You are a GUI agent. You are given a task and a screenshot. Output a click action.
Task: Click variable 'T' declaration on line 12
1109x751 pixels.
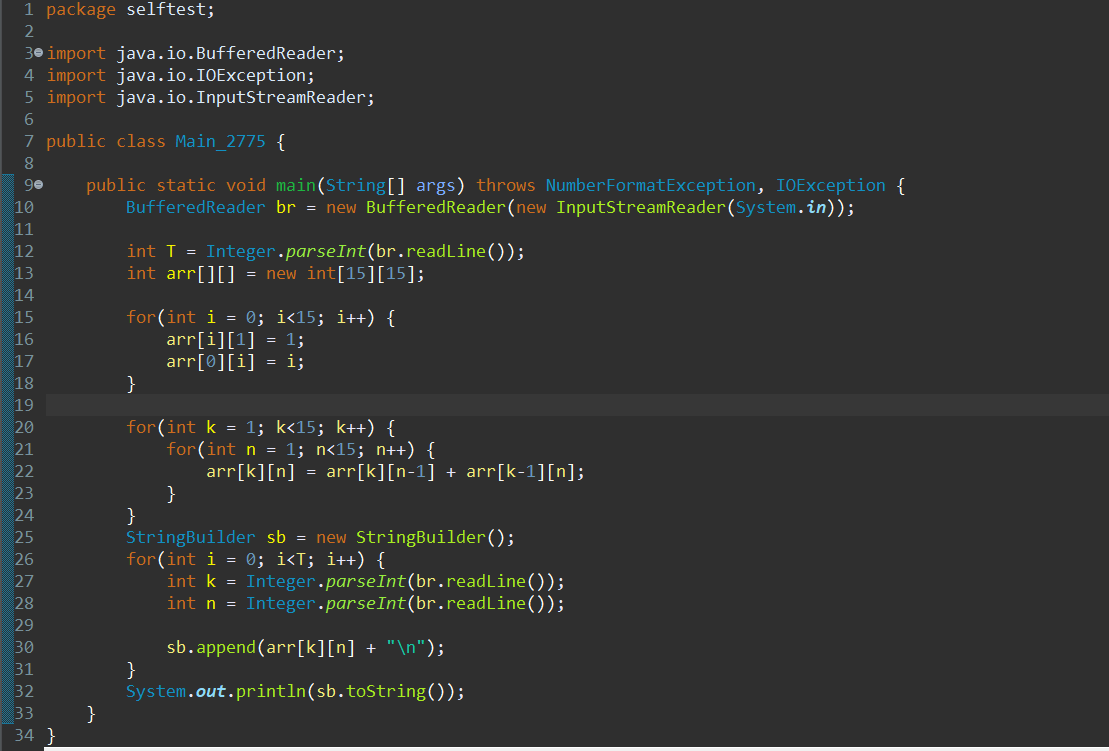coord(170,251)
